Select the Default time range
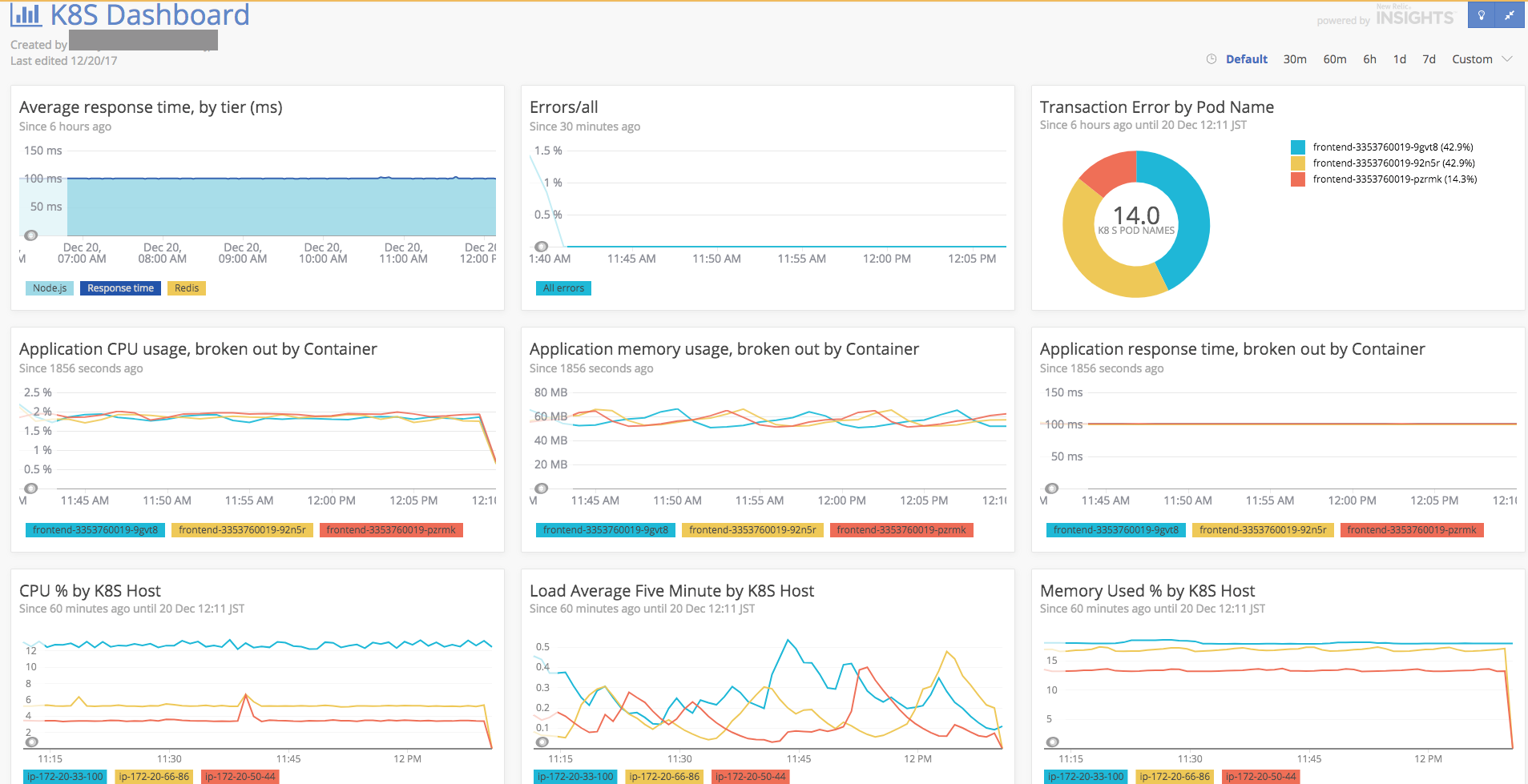 coord(1247,59)
